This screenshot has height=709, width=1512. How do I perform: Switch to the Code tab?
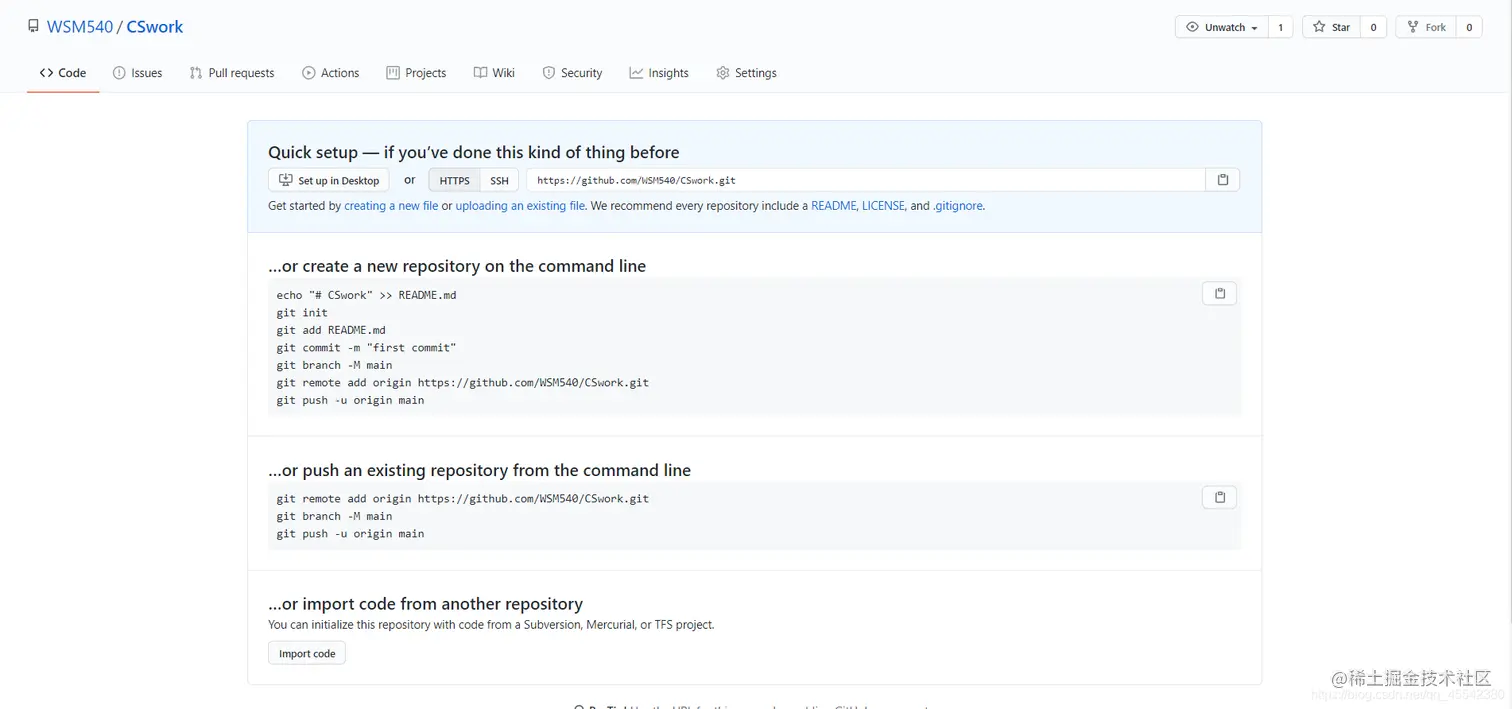pyautogui.click(x=63, y=73)
